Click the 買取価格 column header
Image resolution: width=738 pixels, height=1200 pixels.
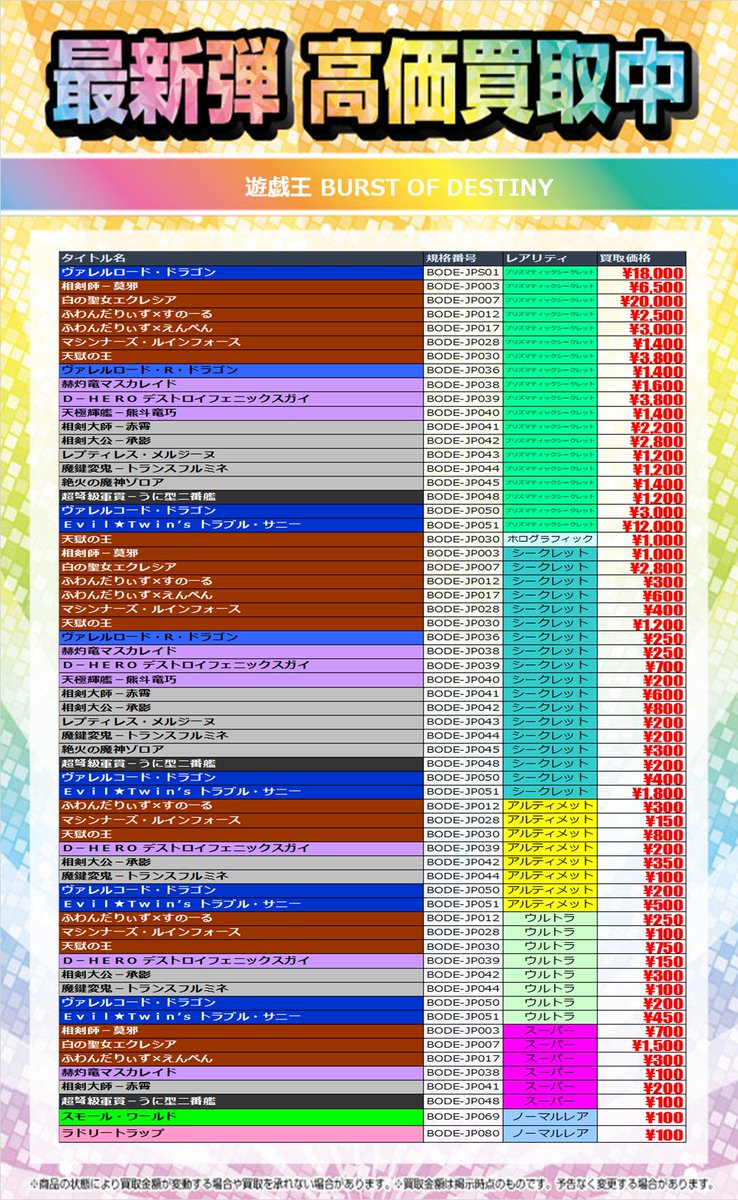click(641, 258)
